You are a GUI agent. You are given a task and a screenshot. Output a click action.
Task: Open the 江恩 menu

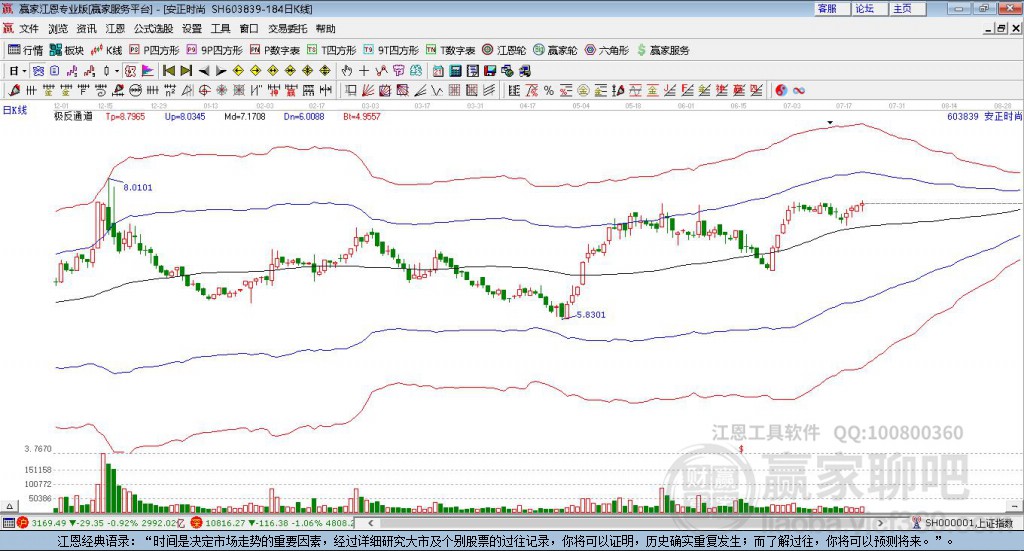pos(115,29)
